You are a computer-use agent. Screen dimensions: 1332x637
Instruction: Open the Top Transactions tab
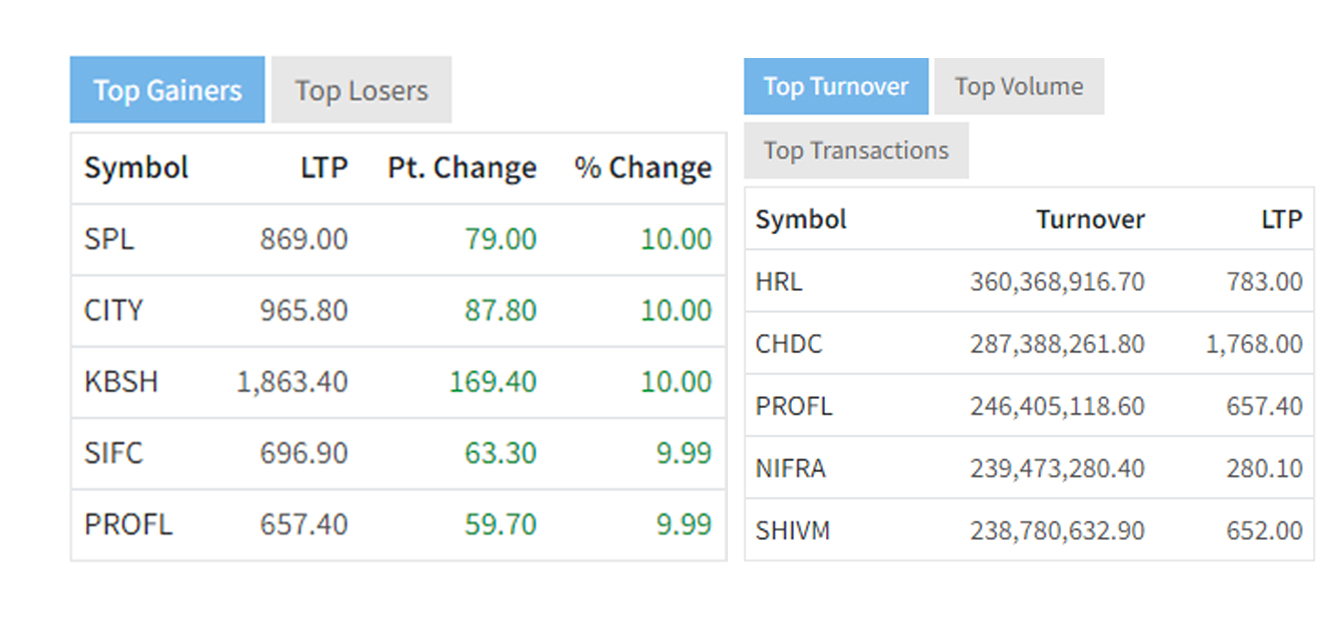[x=856, y=151]
